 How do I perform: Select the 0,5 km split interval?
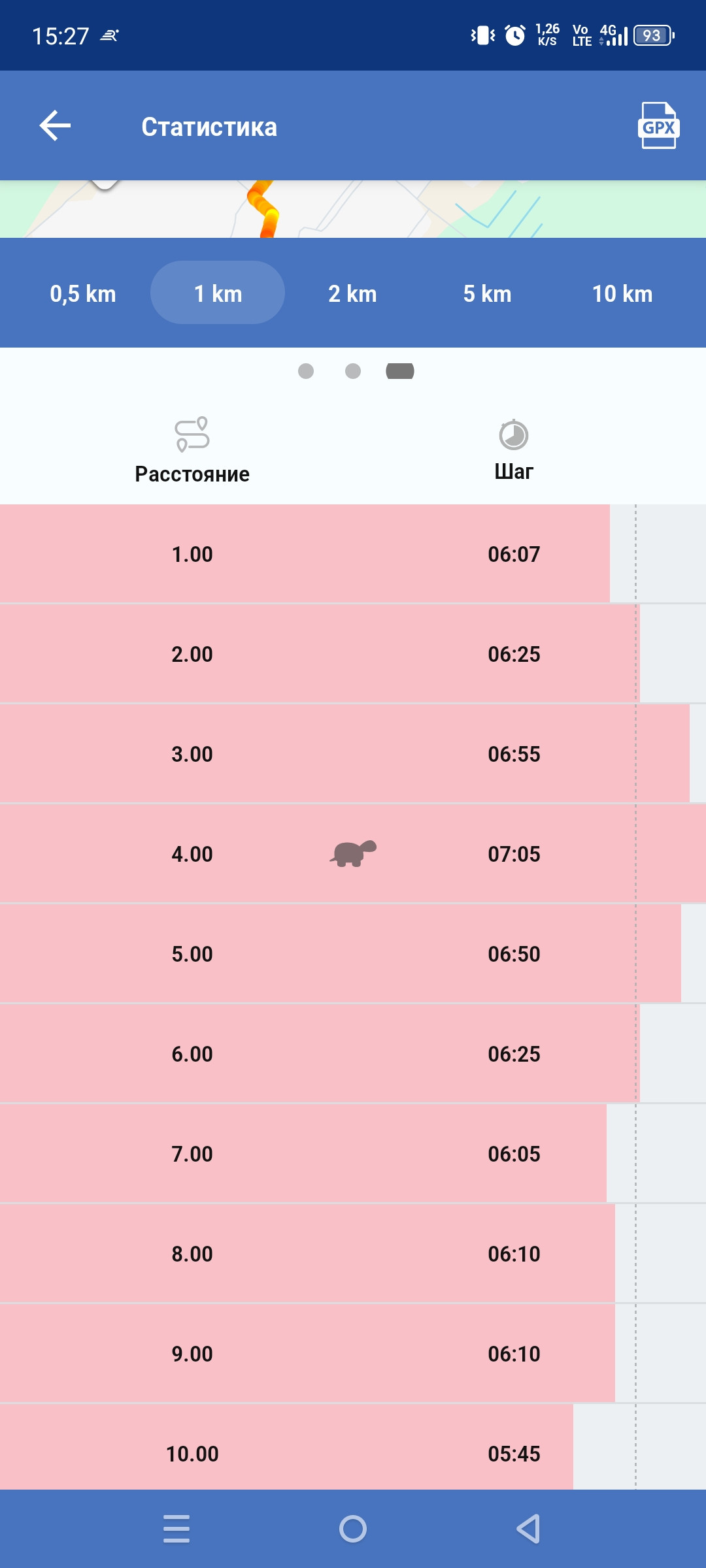pyautogui.click(x=83, y=293)
